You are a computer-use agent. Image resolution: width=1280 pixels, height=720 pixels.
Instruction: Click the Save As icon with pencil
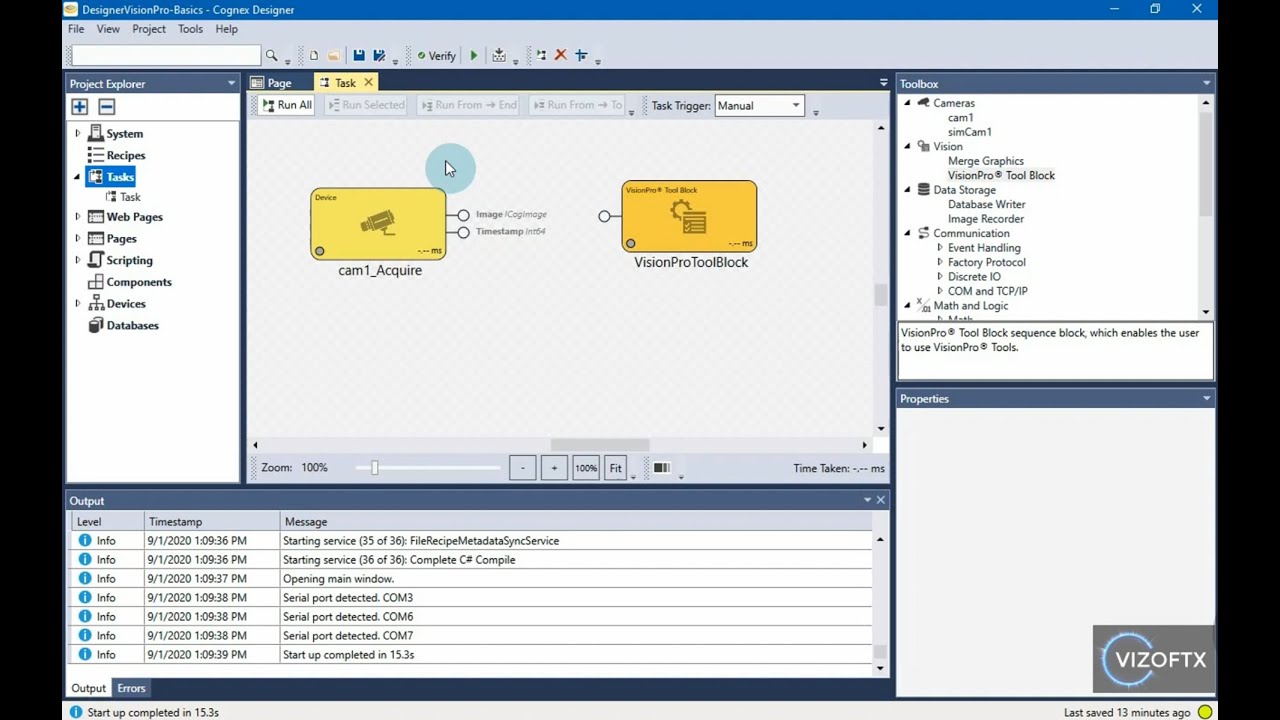(379, 56)
